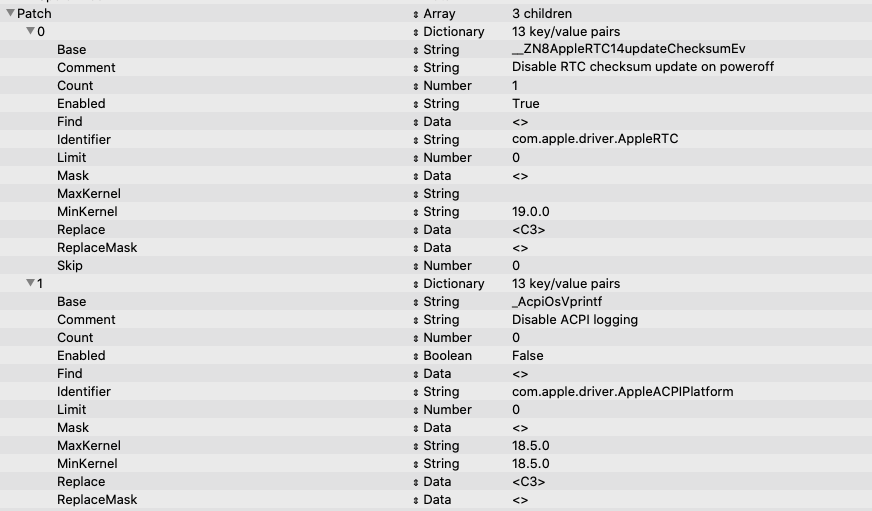
Task: Open type arrows for the _AcpiOsVprintf Base row
Action: pyautogui.click(x=415, y=302)
